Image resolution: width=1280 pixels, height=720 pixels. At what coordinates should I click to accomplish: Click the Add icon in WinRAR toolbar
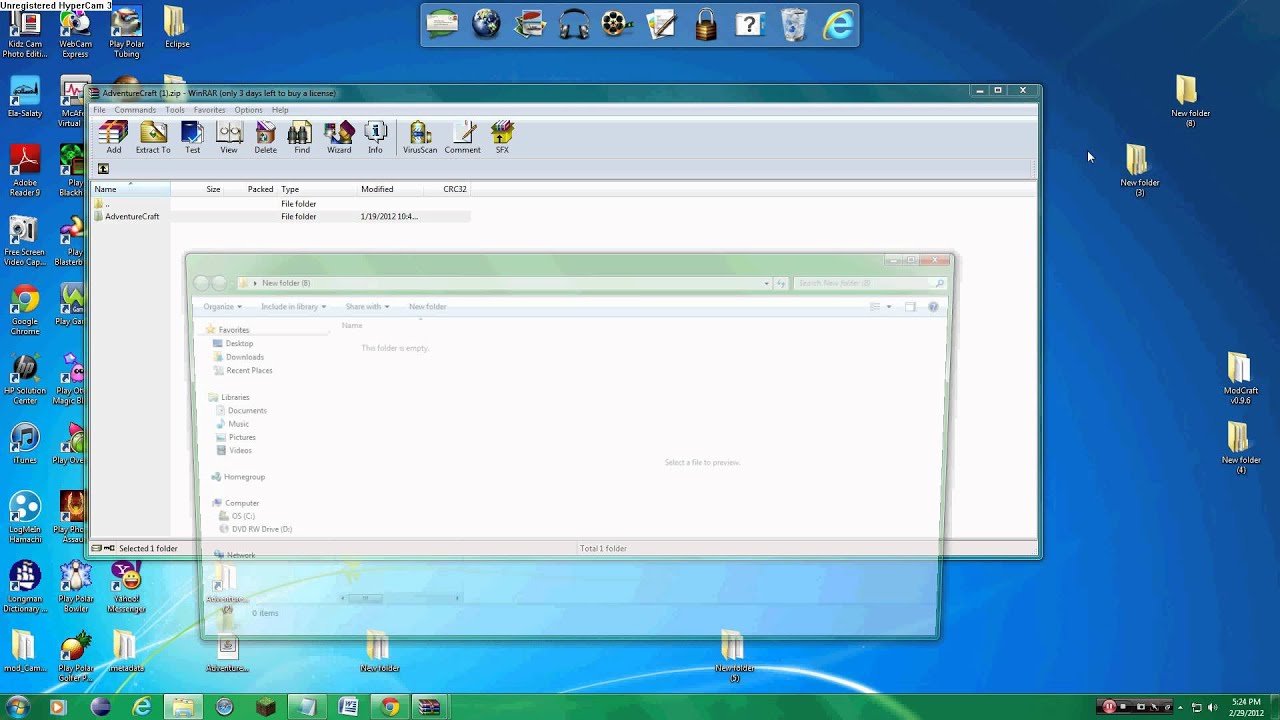point(113,137)
